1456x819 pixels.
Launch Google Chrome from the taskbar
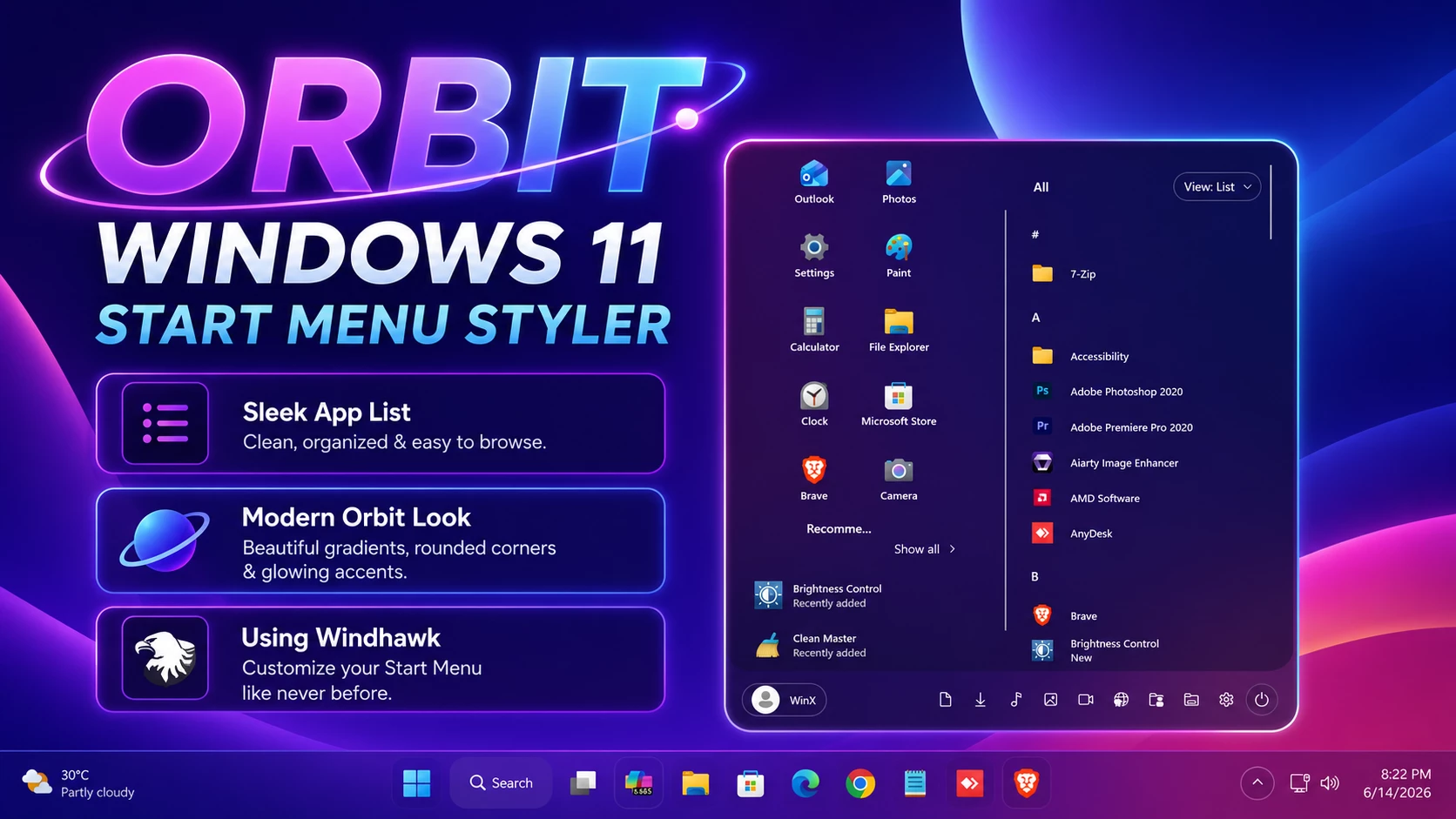tap(860, 783)
